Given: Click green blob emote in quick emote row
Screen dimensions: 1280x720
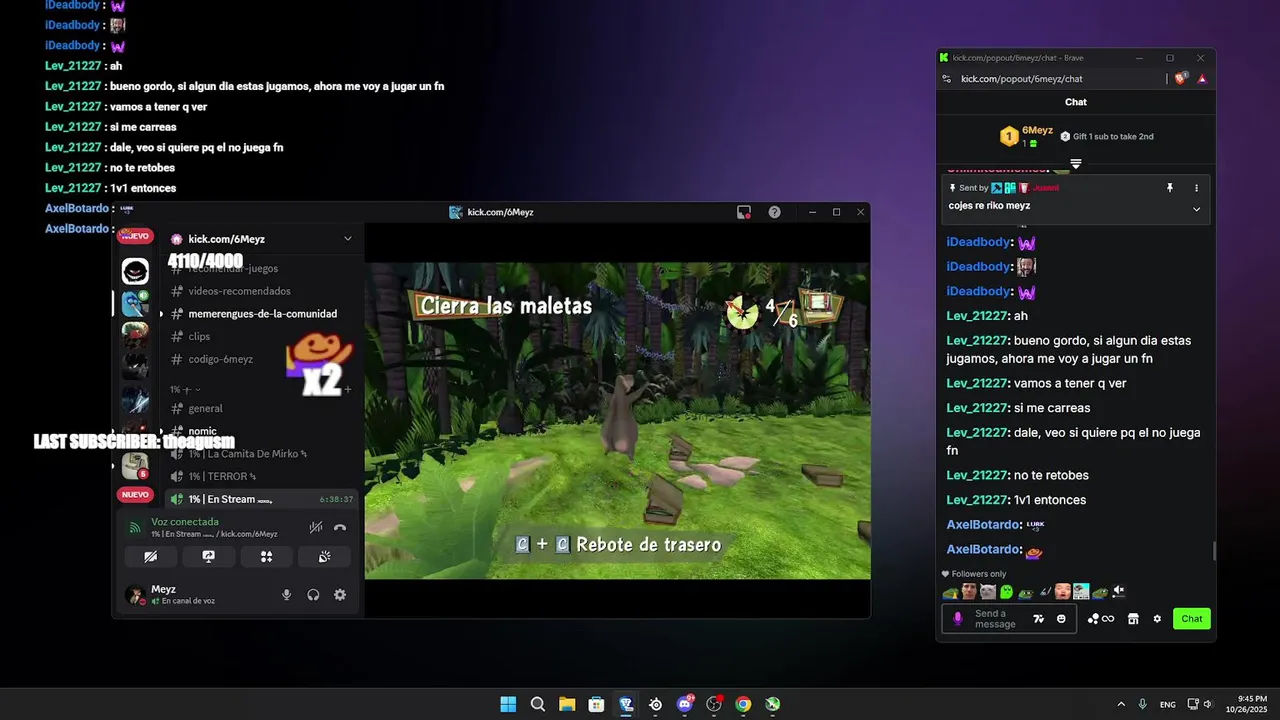Looking at the screenshot, I should 1006,591.
